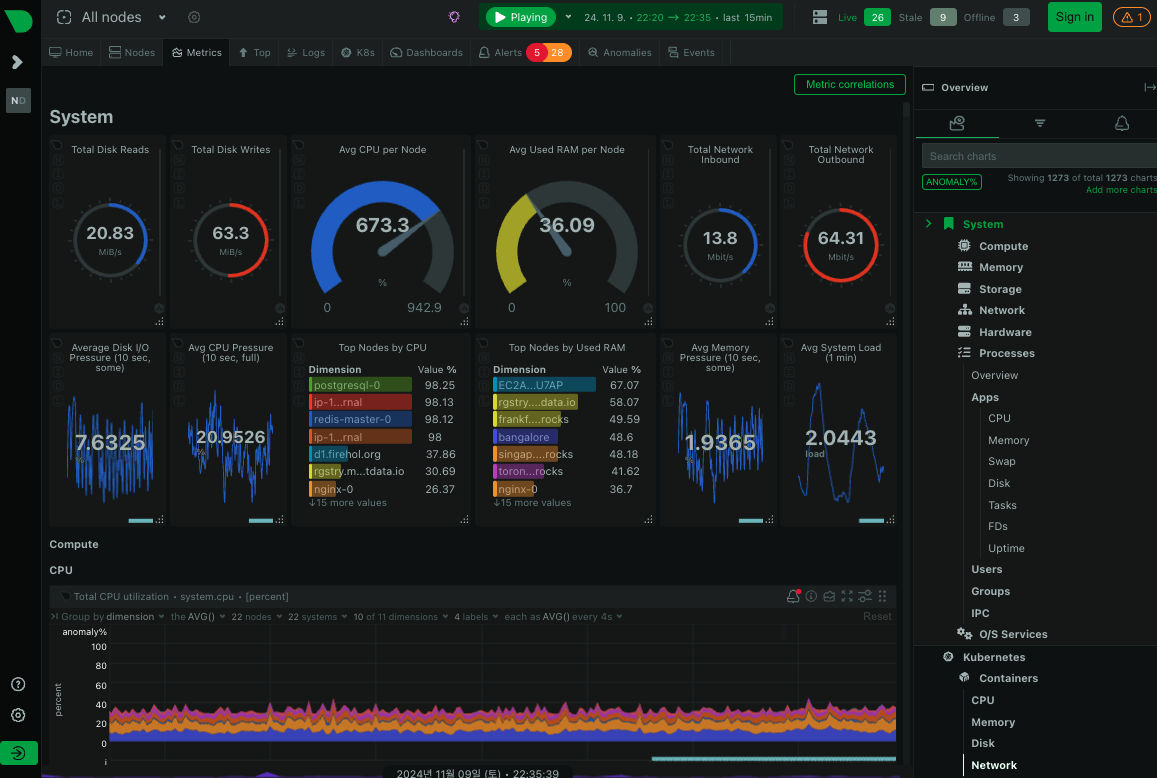The width and height of the screenshot is (1157, 778).
Task: Open the 22:20 to 22:35 time range picker
Action: (678, 17)
